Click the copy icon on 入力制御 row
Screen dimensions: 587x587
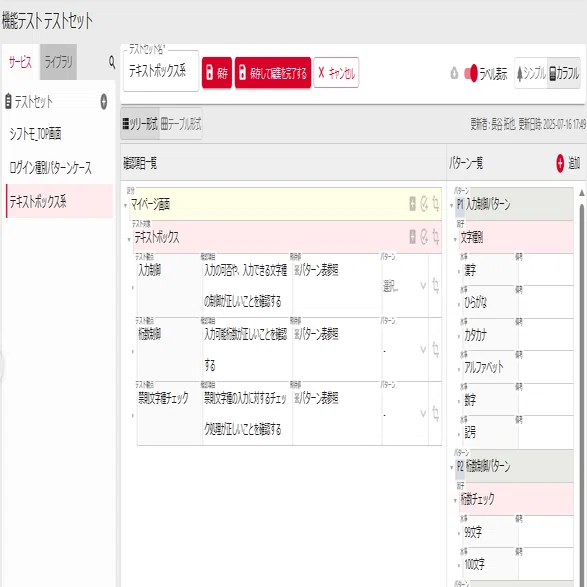click(436, 286)
